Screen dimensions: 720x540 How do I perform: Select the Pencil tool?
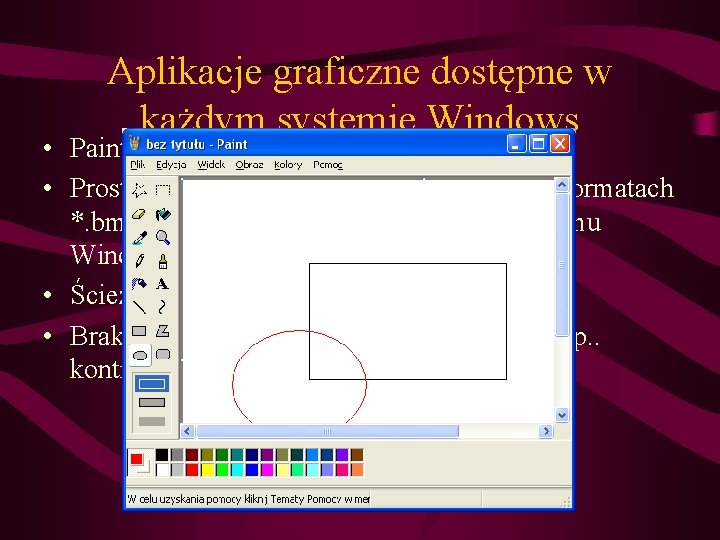[x=140, y=261]
